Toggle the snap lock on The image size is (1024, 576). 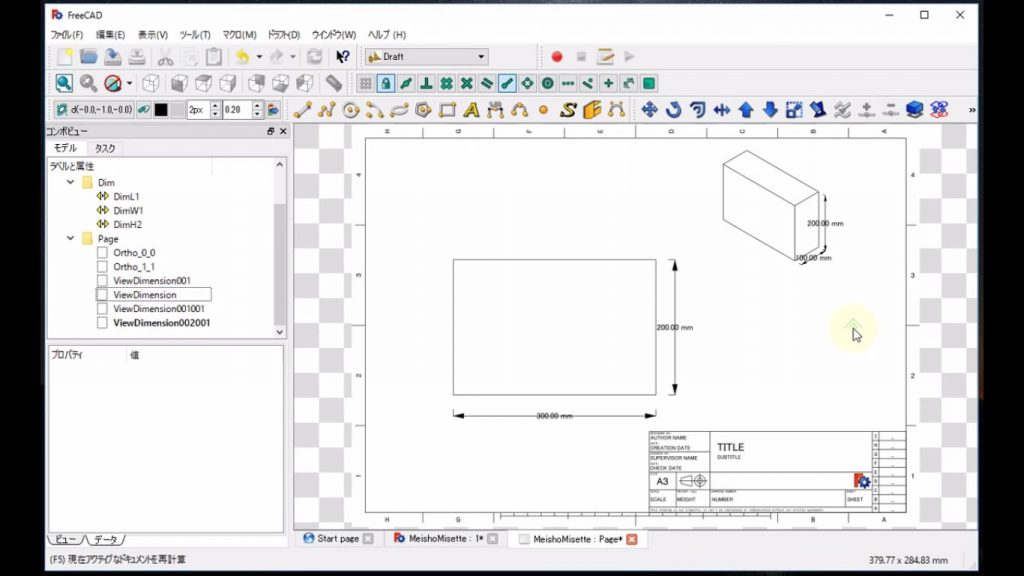388,84
